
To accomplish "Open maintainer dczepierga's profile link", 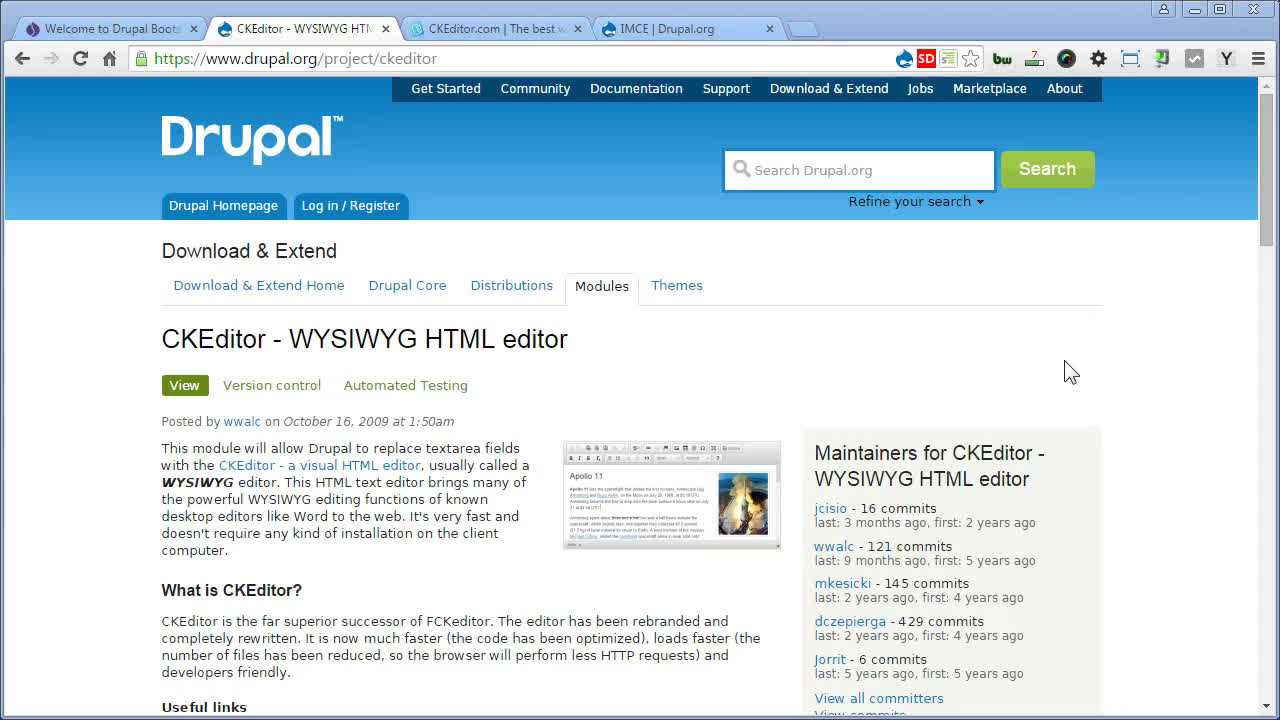I will 850,622.
